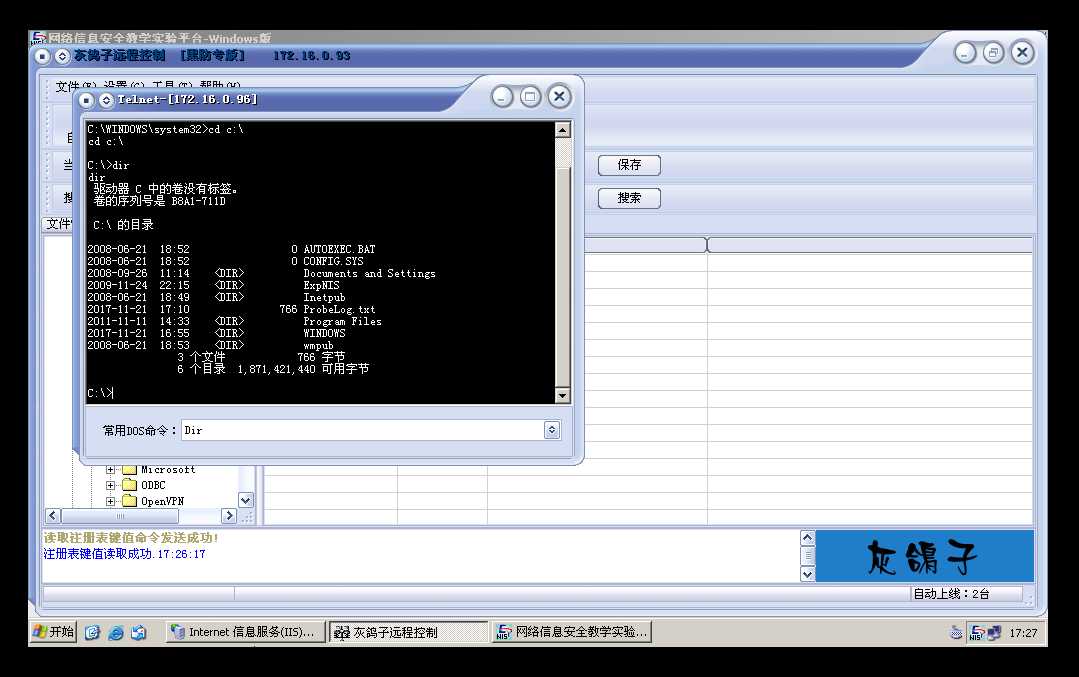Click log panel scroll up button
The height and width of the screenshot is (677, 1079).
pyautogui.click(x=808, y=537)
